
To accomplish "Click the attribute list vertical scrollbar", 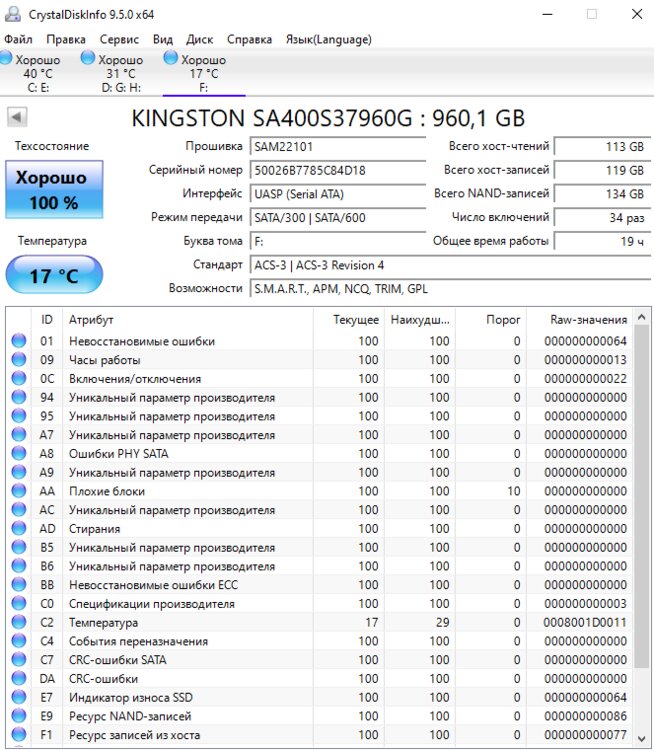I will 641,500.
